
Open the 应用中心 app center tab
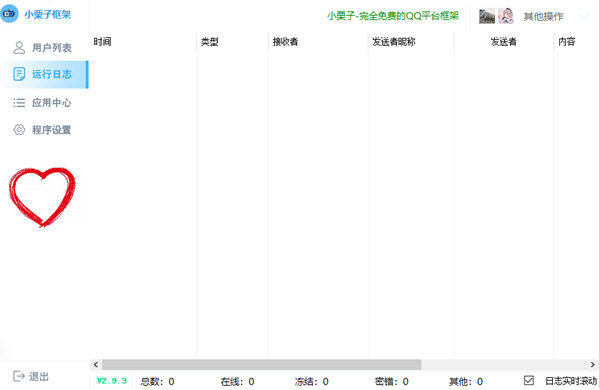pyautogui.click(x=44, y=103)
